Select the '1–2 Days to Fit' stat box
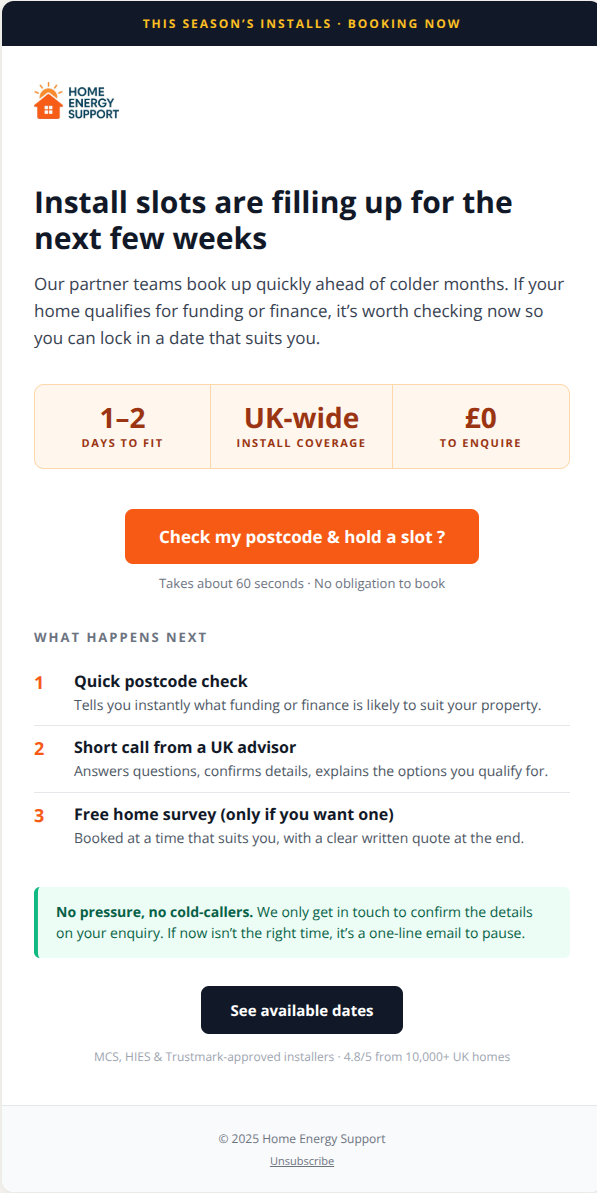 (122, 426)
